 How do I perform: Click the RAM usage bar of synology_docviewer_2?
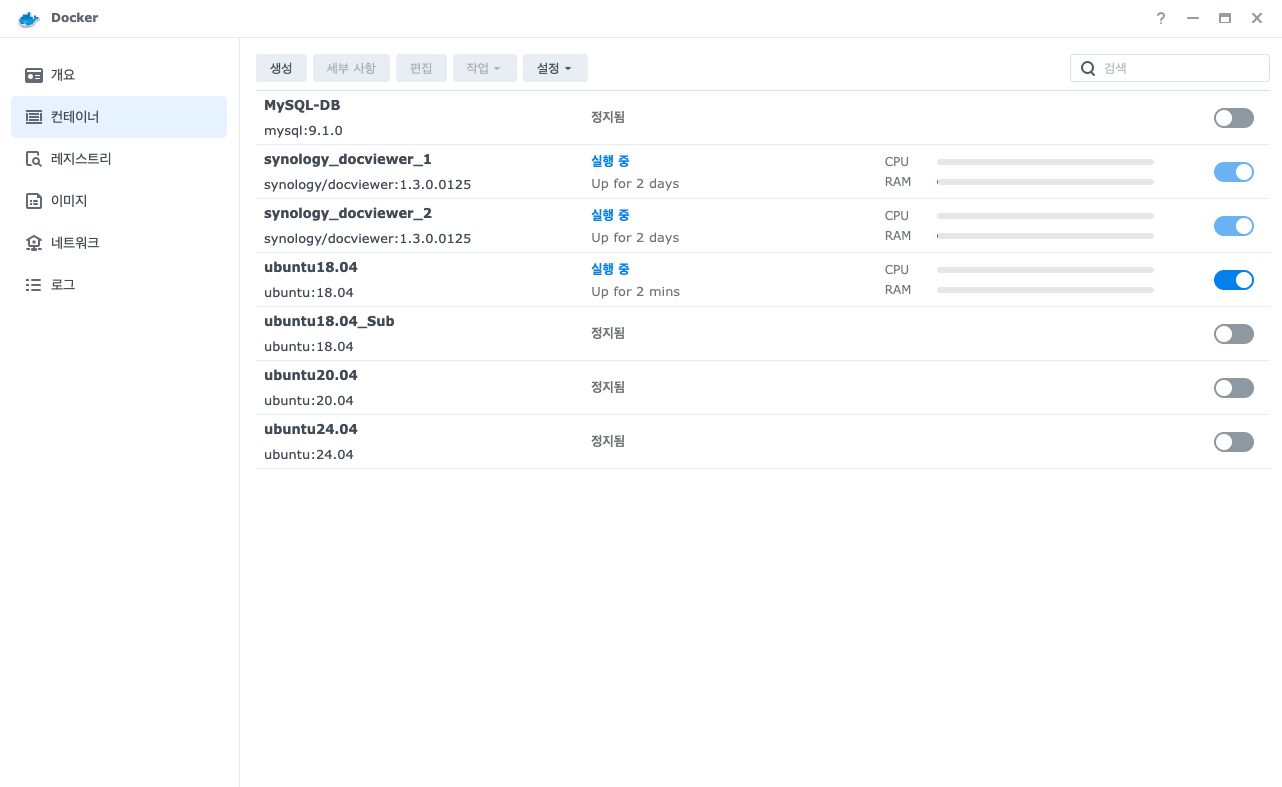pyautogui.click(x=1045, y=236)
